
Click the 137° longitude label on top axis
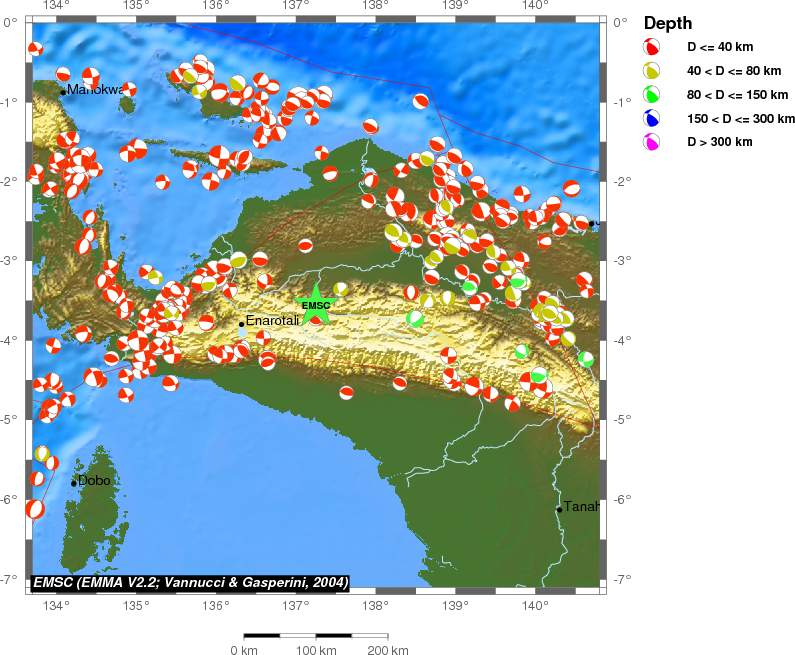(x=295, y=7)
